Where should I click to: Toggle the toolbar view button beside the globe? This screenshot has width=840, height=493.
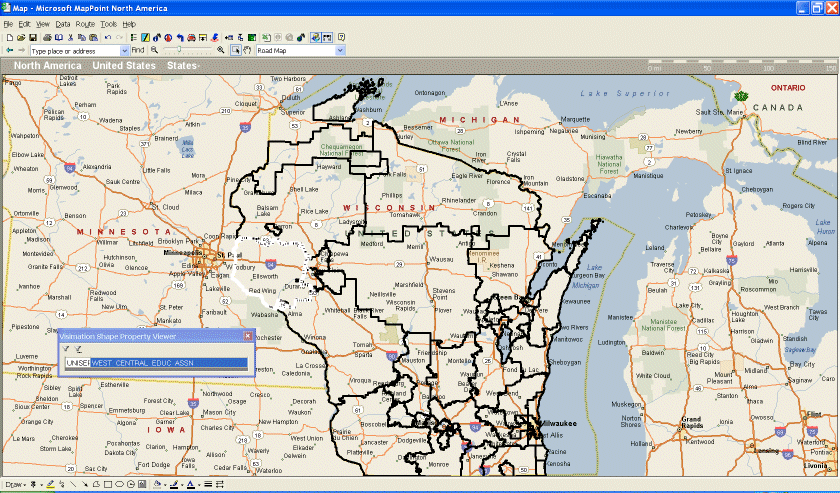(x=327, y=38)
